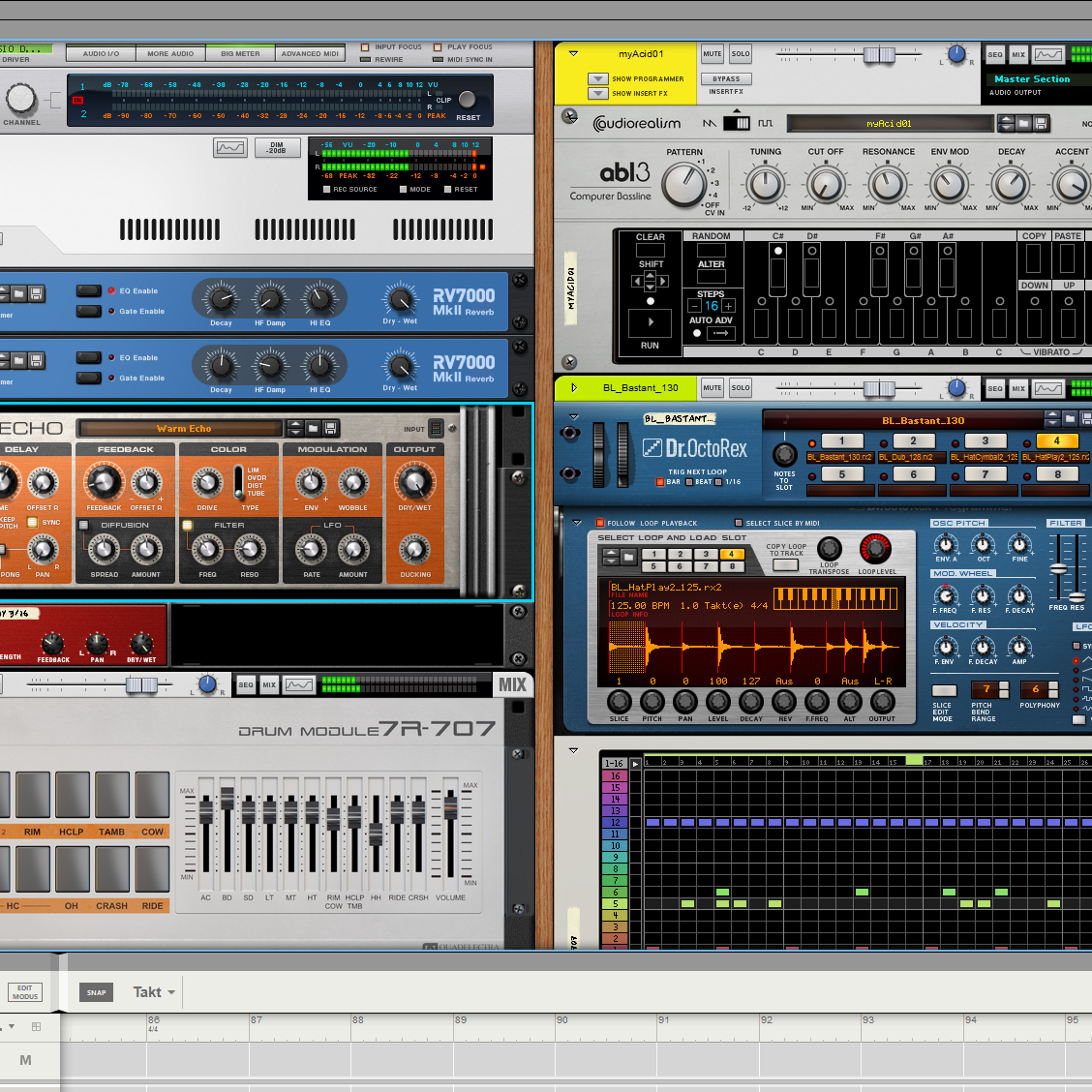Switch to the MORE AUDIO tab
This screenshot has height=1092, width=1092.
[170, 54]
